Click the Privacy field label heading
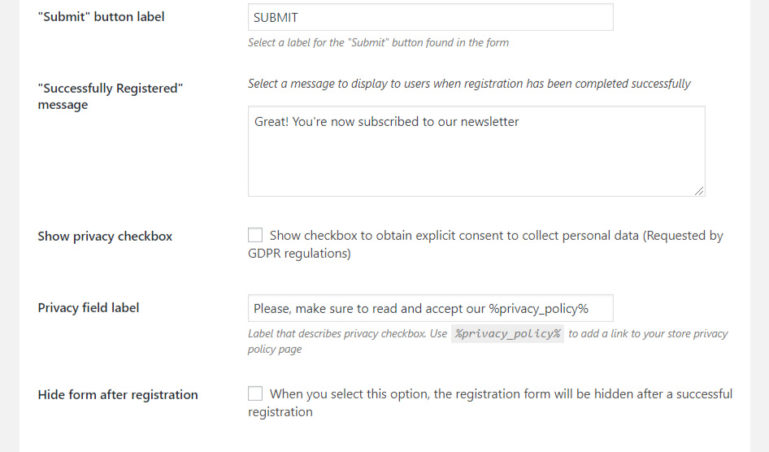This screenshot has height=452, width=769. [88, 308]
